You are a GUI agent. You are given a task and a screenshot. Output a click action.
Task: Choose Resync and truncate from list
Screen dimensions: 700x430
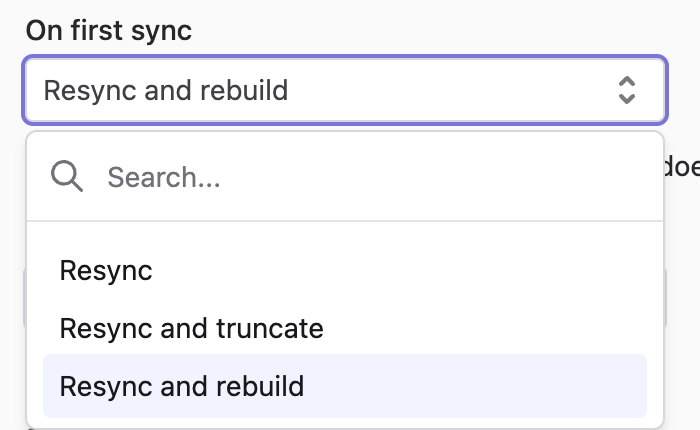[x=192, y=328]
